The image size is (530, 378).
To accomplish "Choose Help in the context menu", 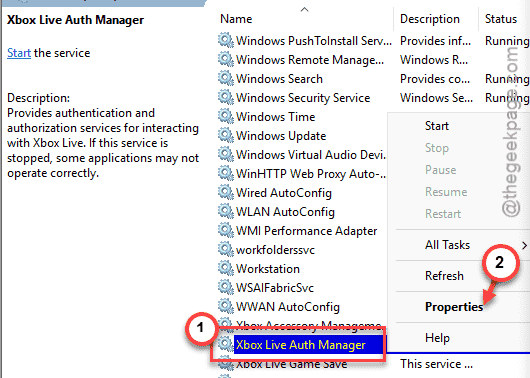I will (x=437, y=338).
